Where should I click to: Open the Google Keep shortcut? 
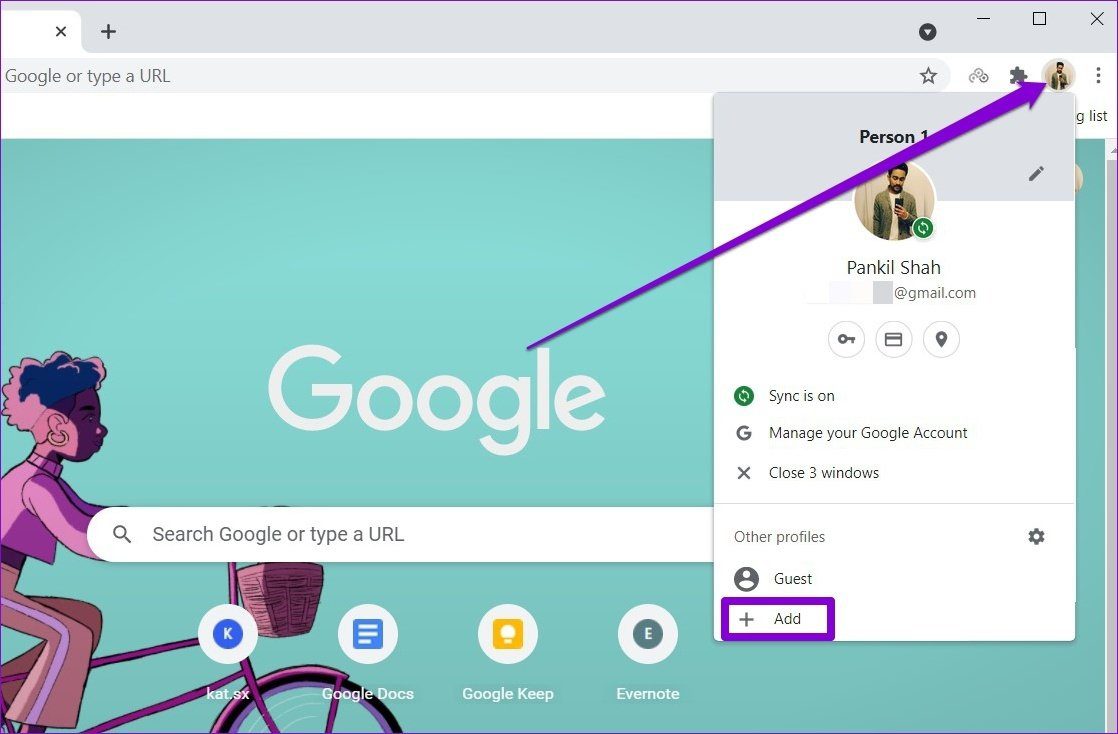pos(508,653)
